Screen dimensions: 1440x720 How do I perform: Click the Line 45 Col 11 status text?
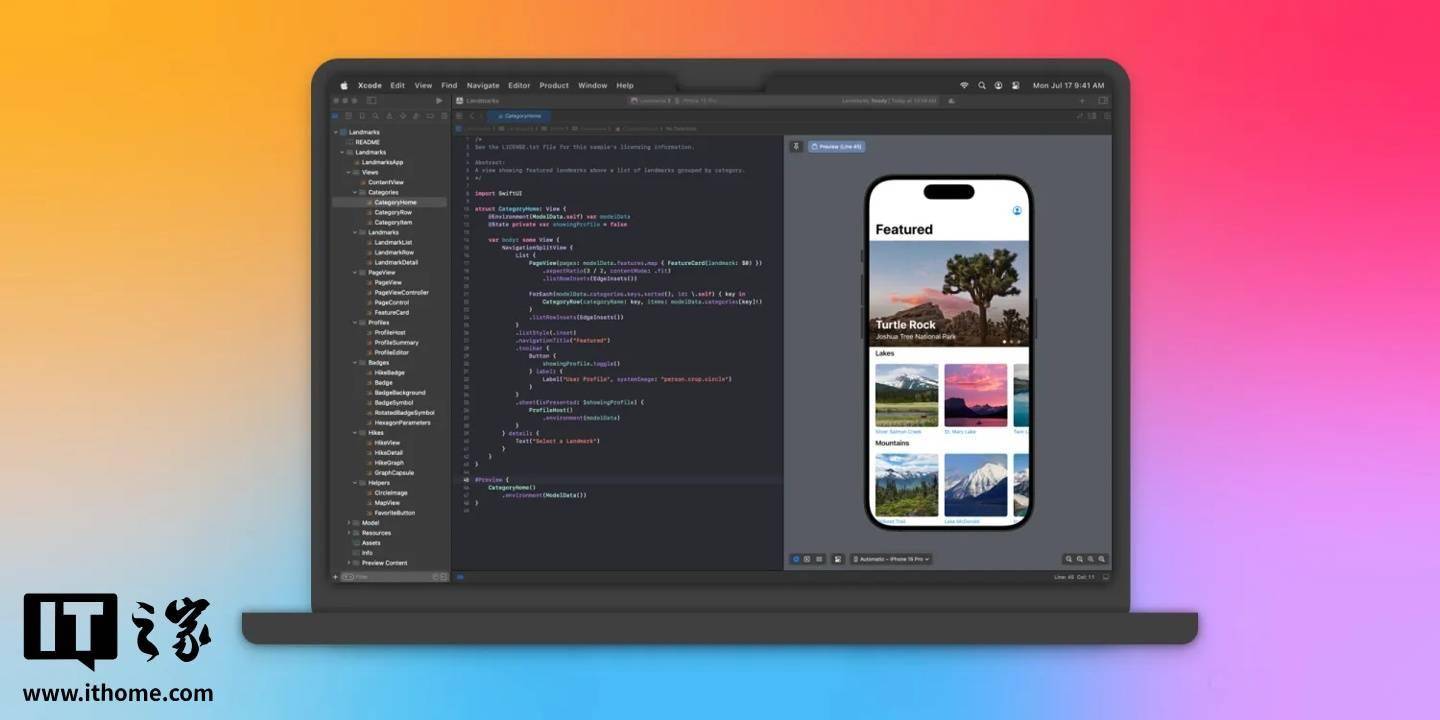pyautogui.click(x=1074, y=577)
